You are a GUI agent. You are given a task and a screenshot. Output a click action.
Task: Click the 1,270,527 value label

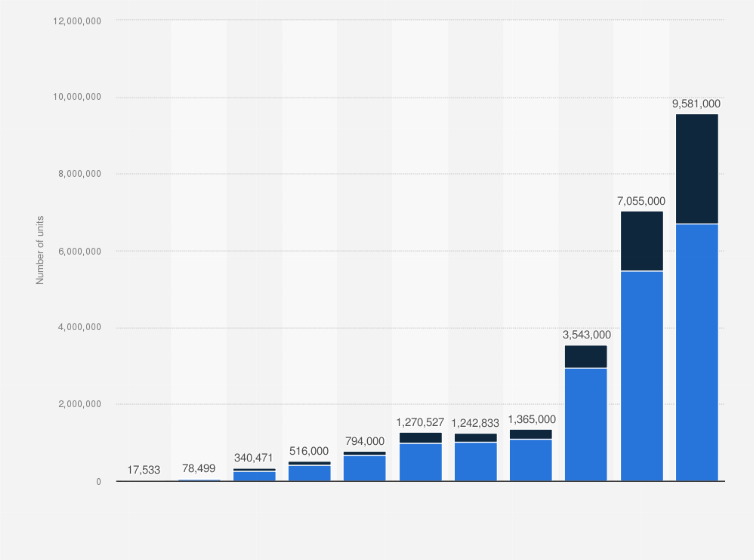coord(420,423)
